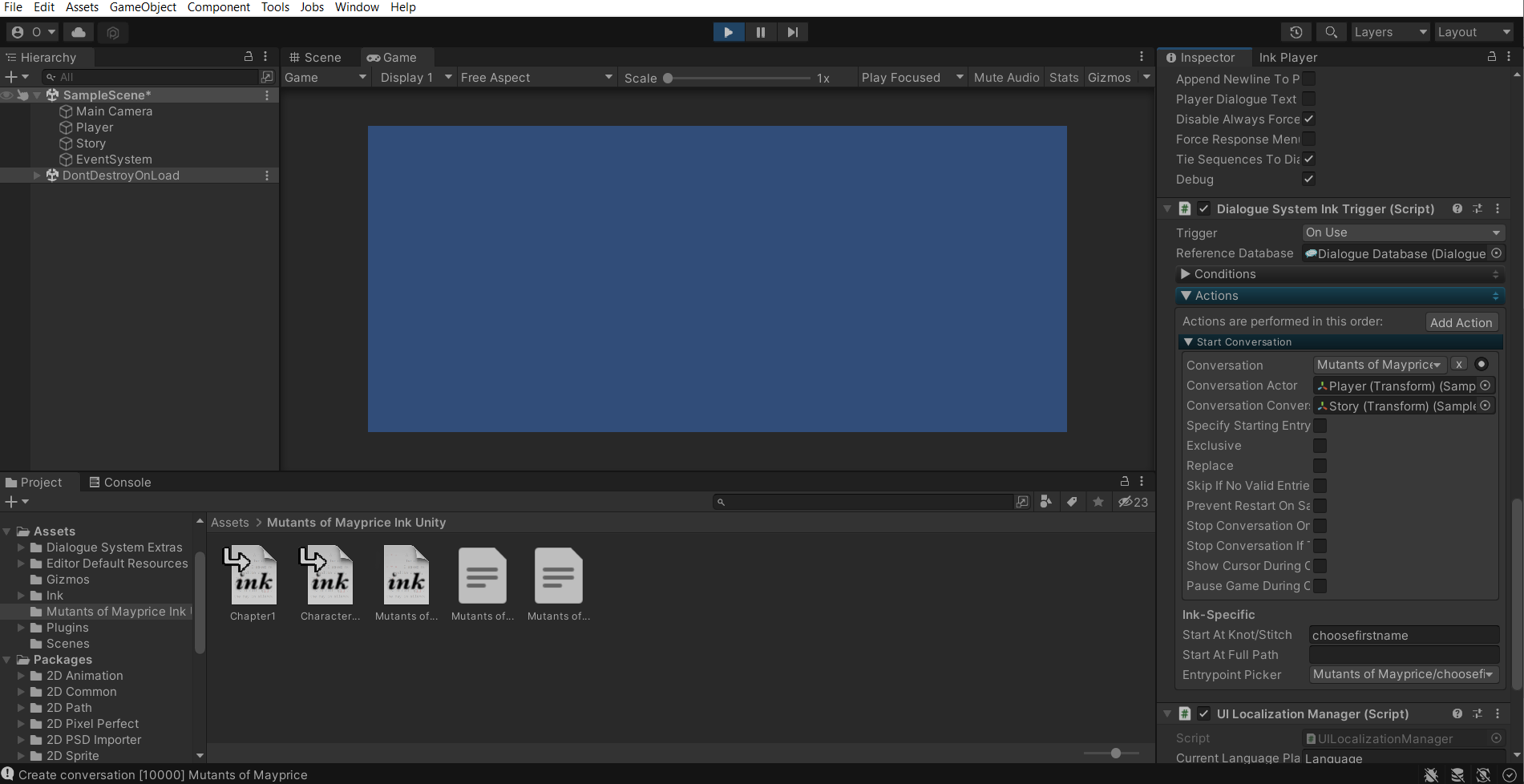Expand DontDestroyOnLoad in Hierarchy
1524x784 pixels.
pyautogui.click(x=37, y=176)
